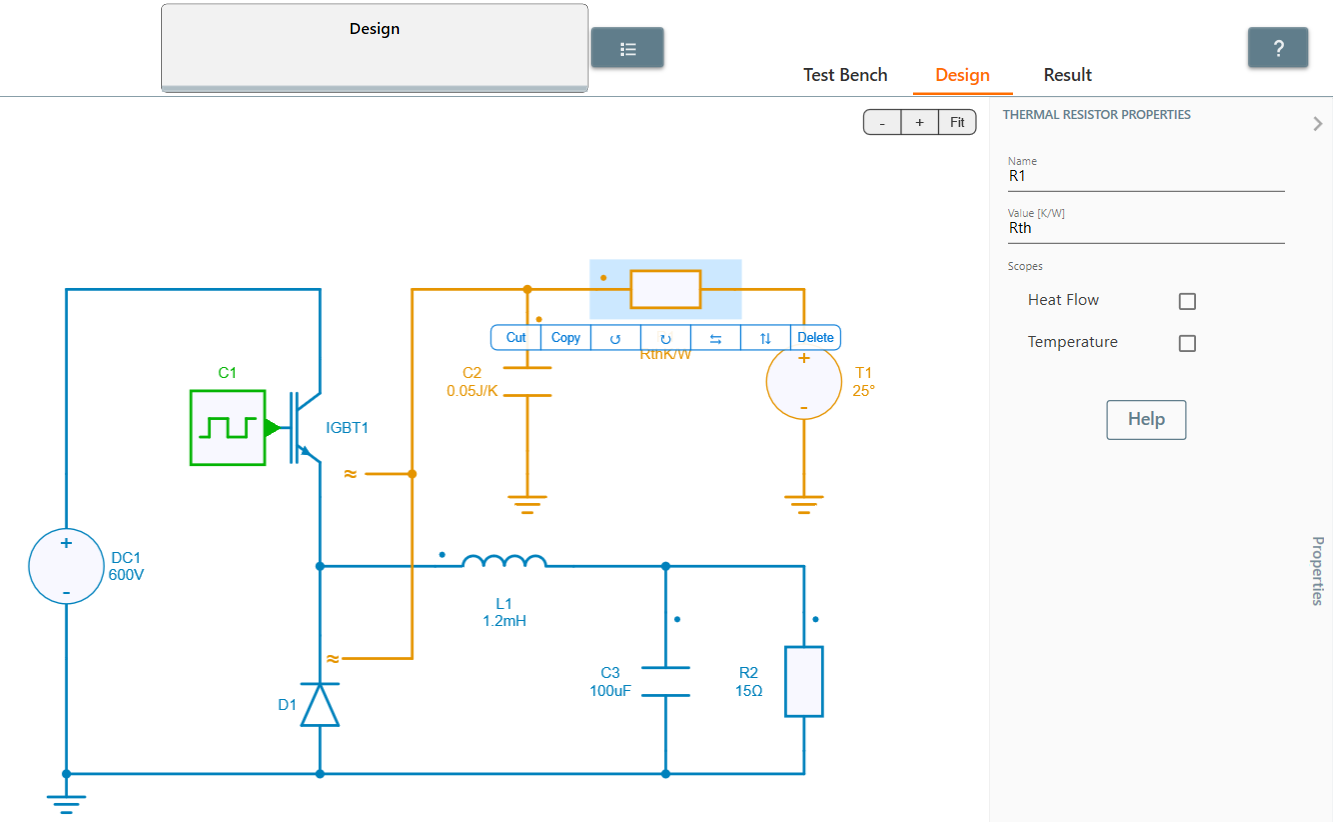Zoom in with the plus button
Image resolution: width=1333 pixels, height=822 pixels.
(919, 123)
